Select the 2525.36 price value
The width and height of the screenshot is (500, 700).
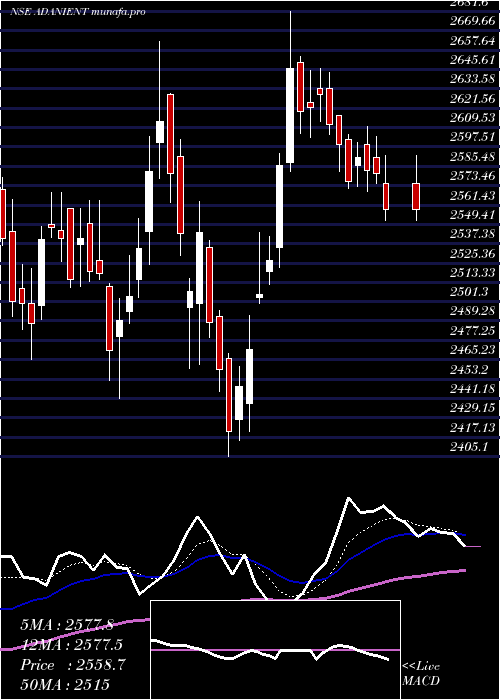click(x=472, y=254)
